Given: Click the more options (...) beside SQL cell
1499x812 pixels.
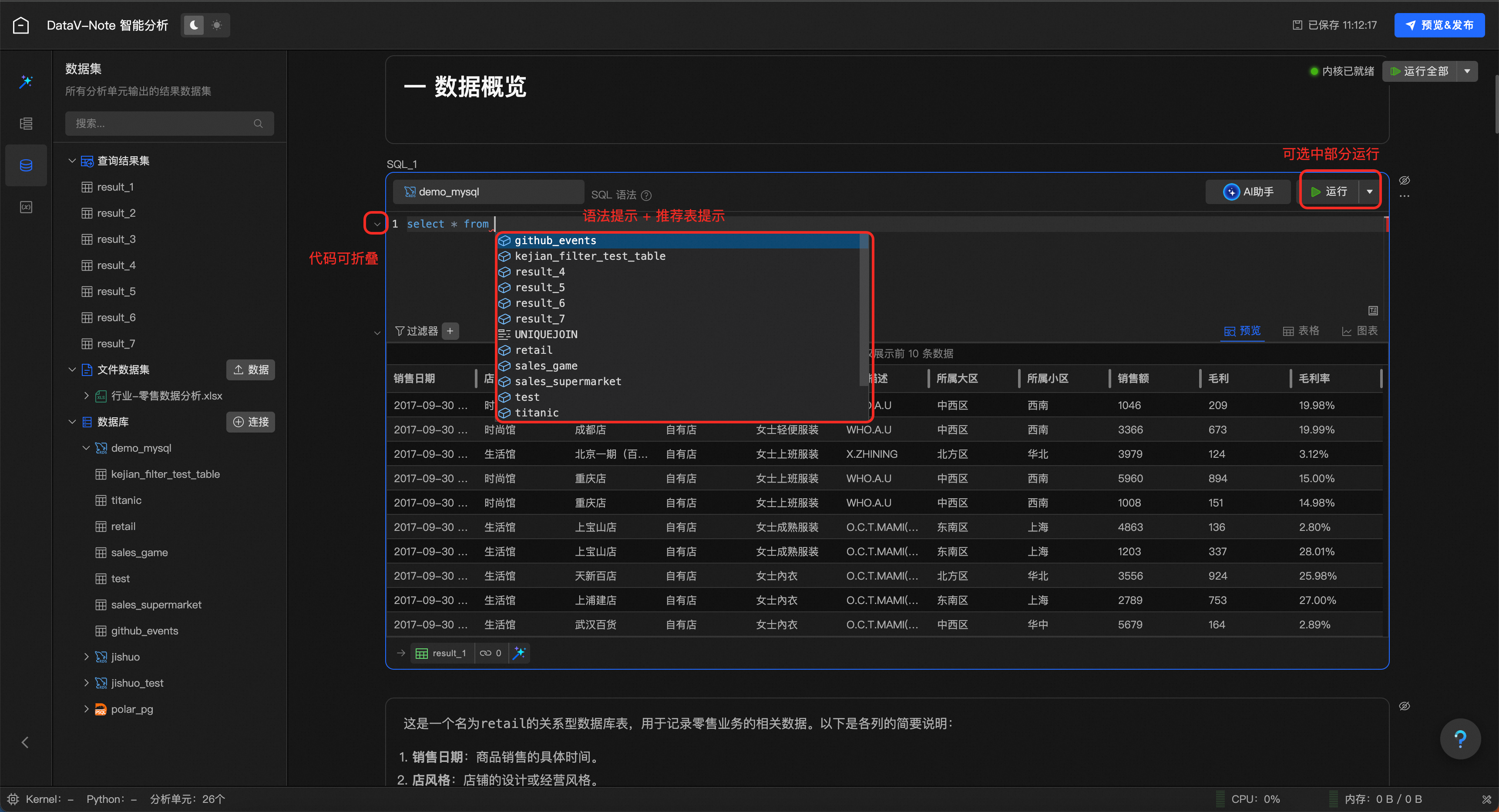Looking at the screenshot, I should pos(1405,196).
